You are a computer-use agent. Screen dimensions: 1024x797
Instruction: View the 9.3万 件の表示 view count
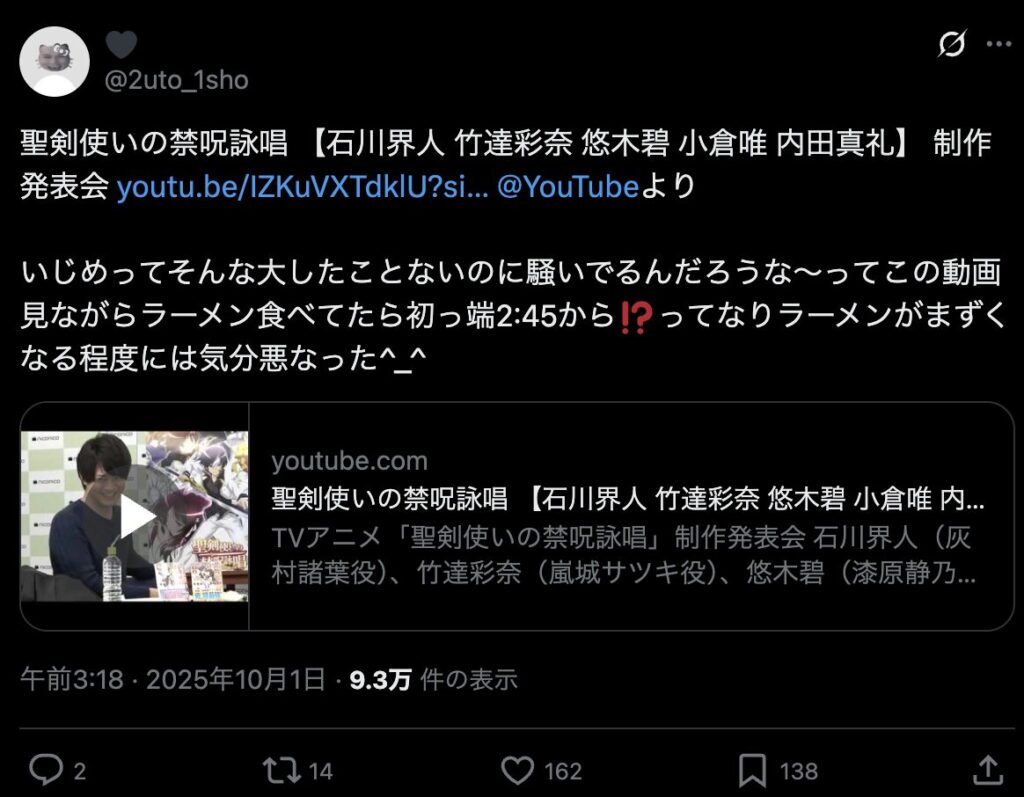point(434,679)
